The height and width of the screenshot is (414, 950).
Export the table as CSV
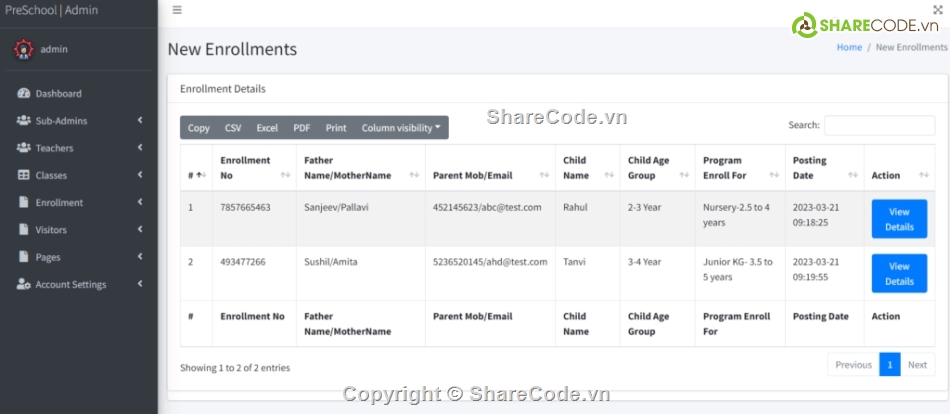(x=233, y=128)
